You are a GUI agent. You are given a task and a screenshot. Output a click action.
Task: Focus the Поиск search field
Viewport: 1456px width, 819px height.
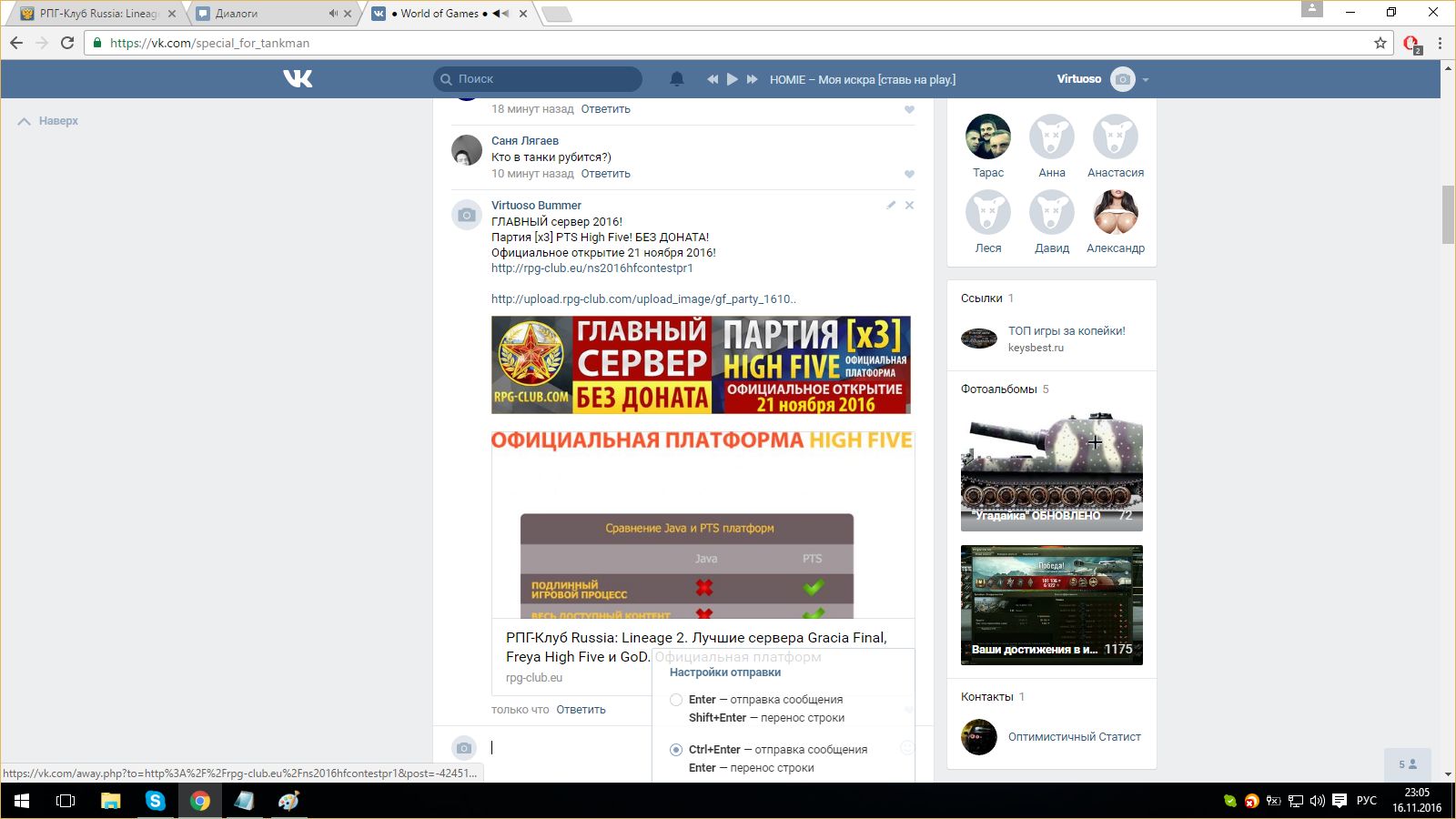(538, 79)
